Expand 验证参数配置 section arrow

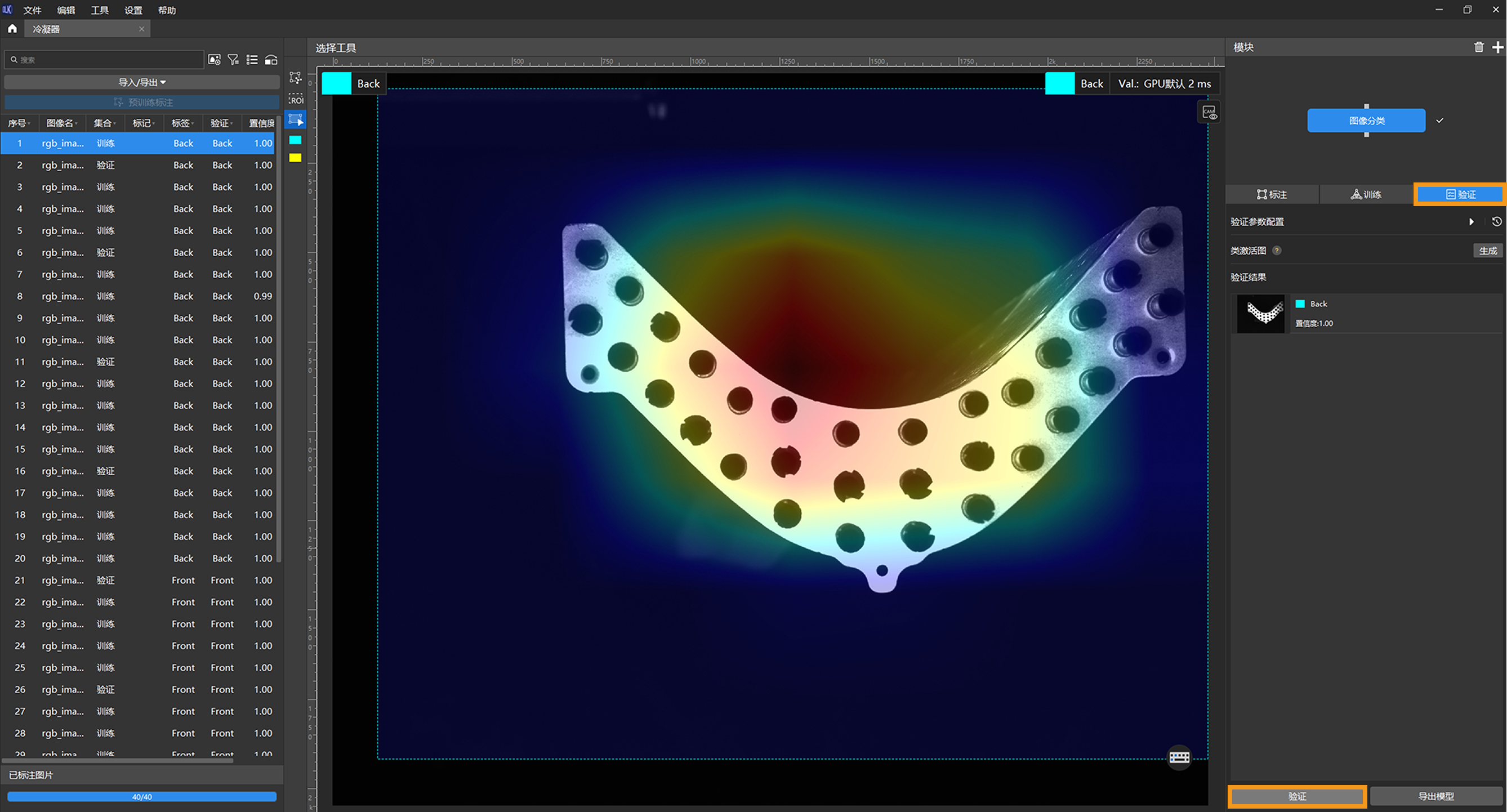tap(1471, 222)
